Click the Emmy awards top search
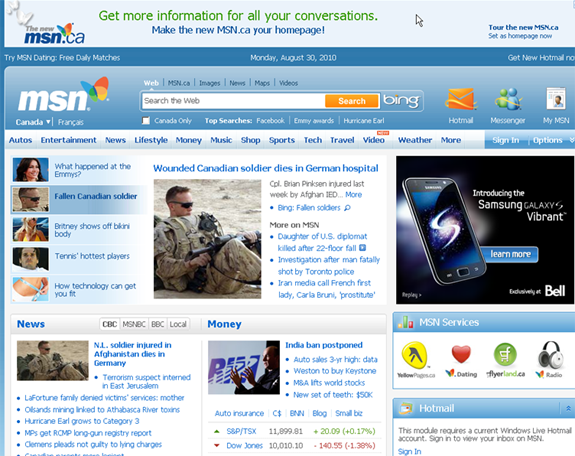The height and width of the screenshot is (456, 575). (x=314, y=121)
